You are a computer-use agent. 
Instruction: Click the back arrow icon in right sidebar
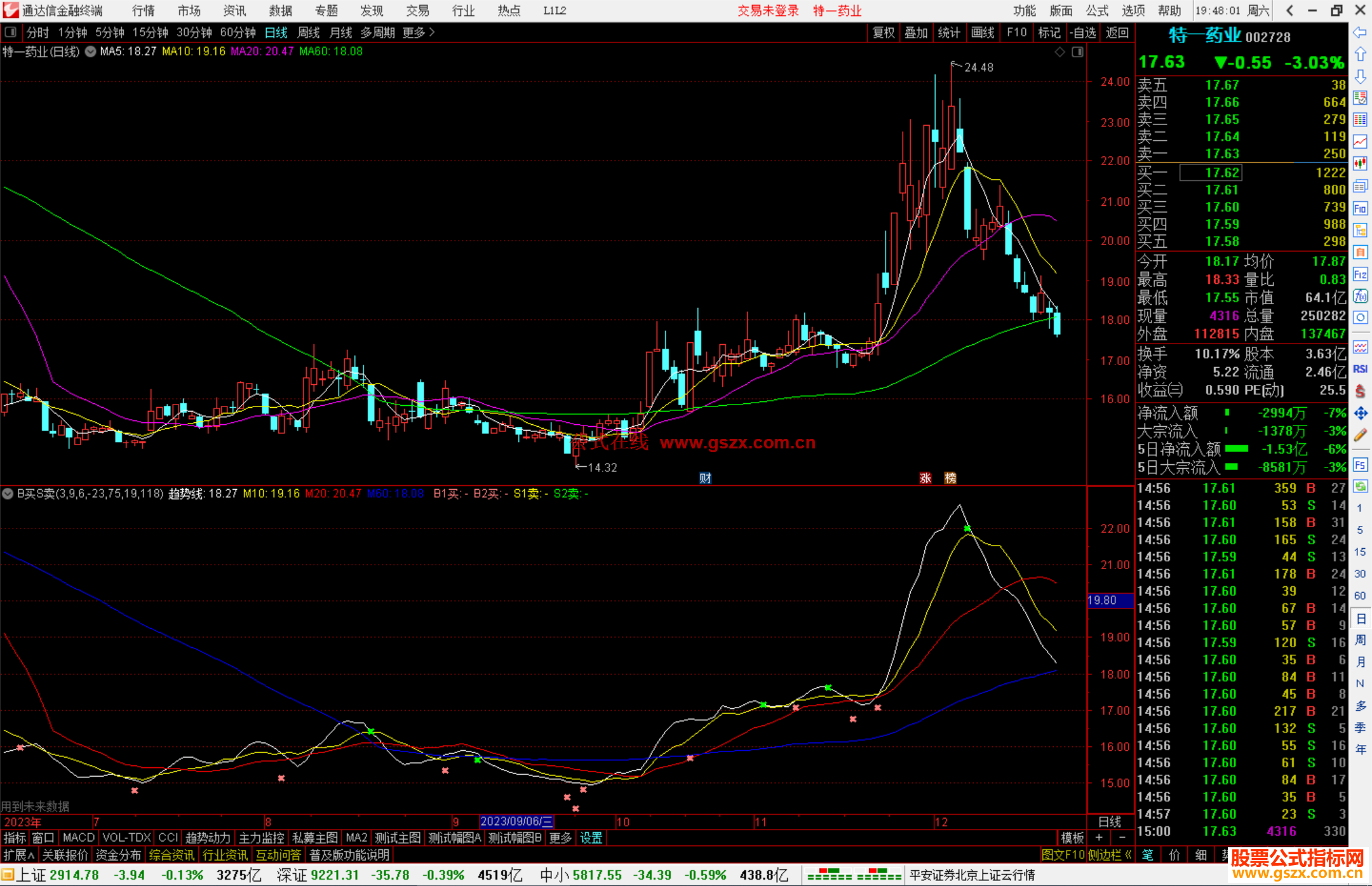coord(1360,32)
